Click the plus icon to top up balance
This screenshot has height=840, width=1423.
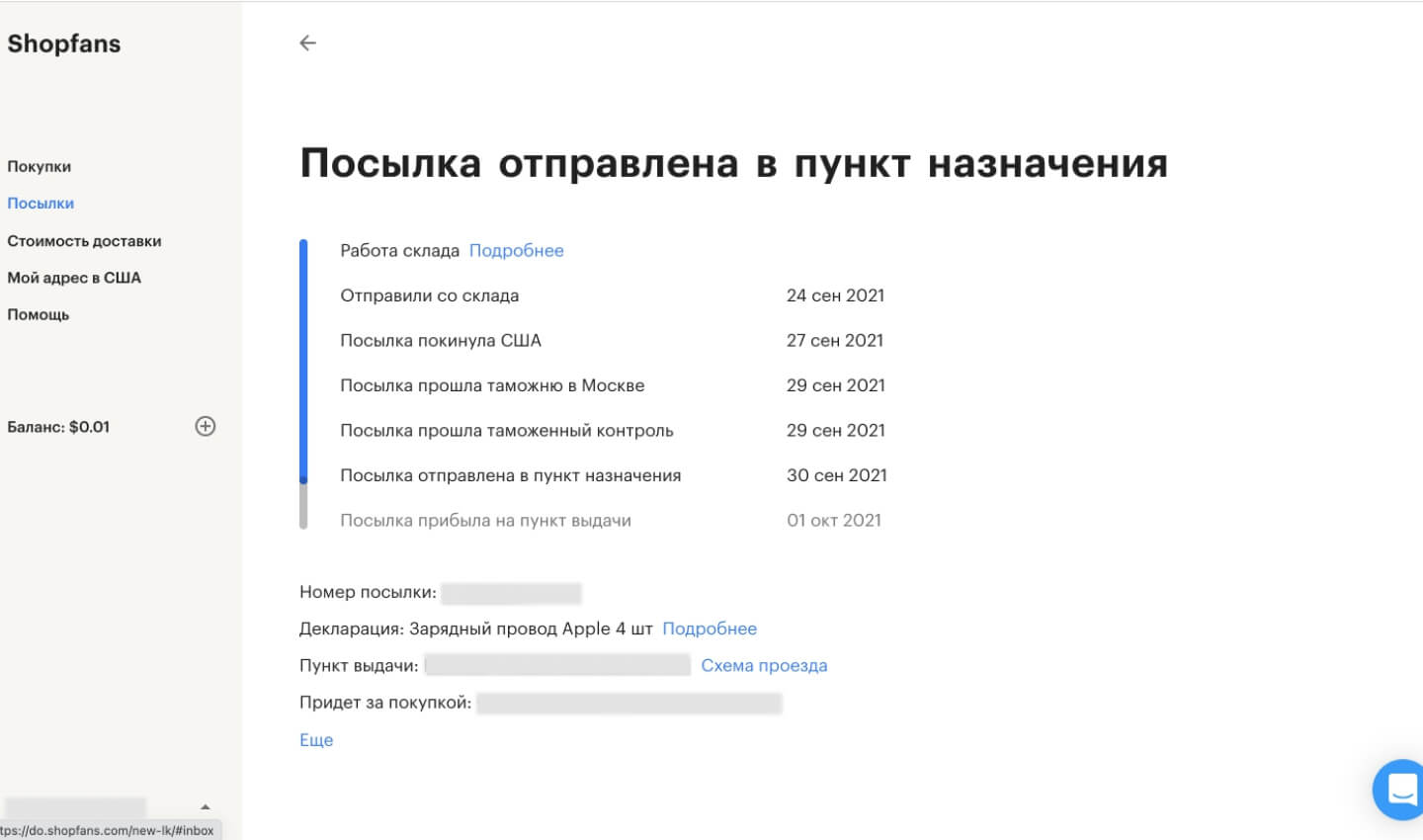[206, 426]
